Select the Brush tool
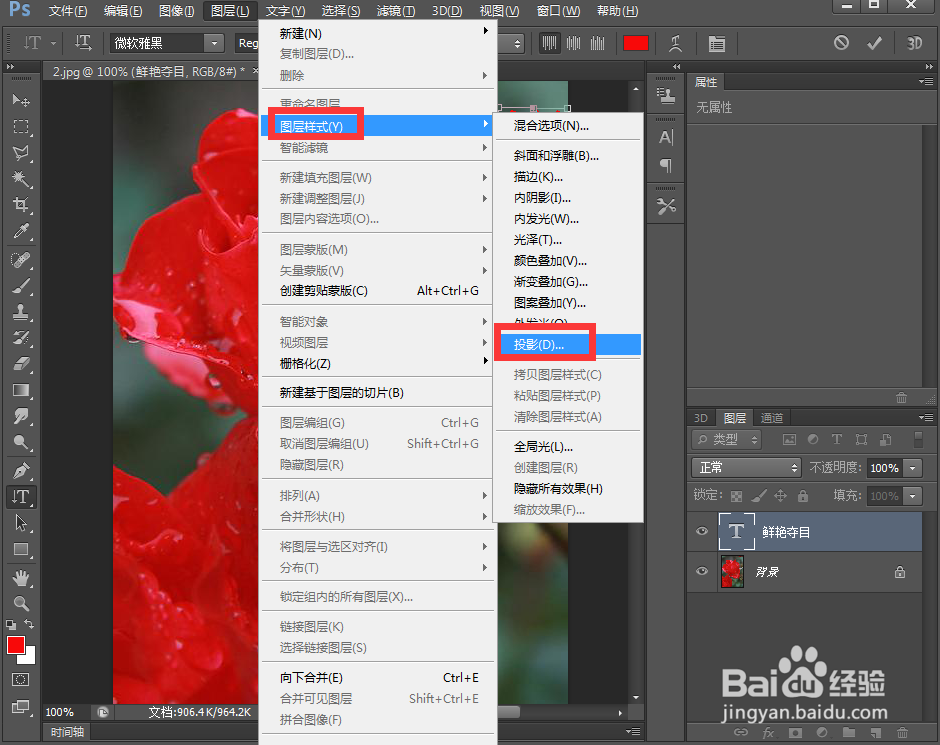Image resolution: width=940 pixels, height=745 pixels. tap(21, 286)
